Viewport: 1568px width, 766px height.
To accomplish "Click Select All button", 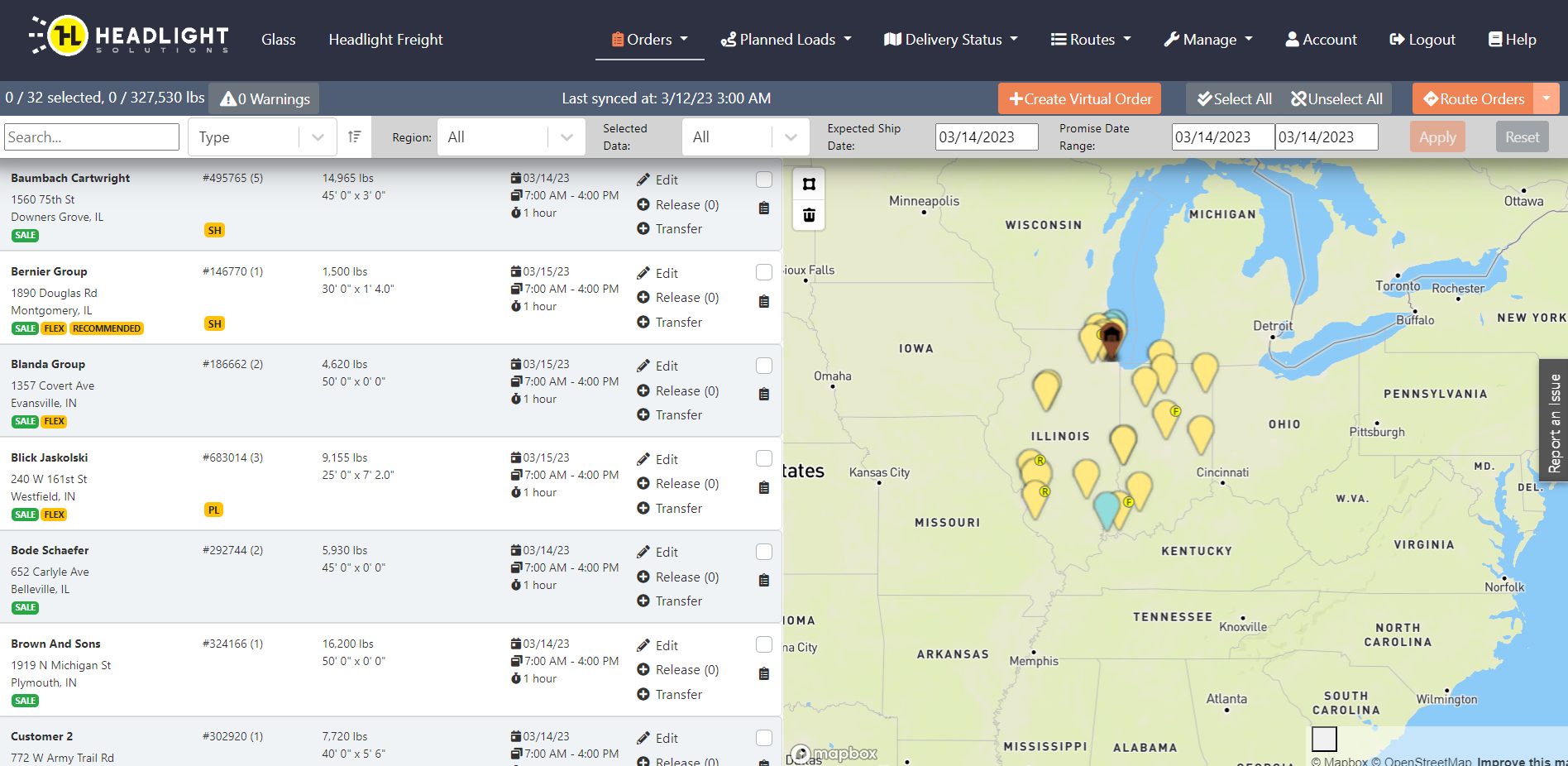I will (x=1235, y=98).
